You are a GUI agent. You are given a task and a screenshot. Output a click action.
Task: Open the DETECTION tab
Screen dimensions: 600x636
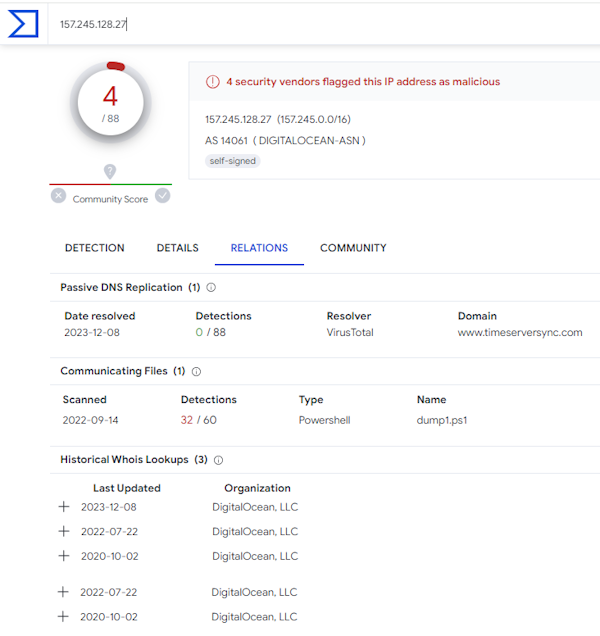click(95, 248)
